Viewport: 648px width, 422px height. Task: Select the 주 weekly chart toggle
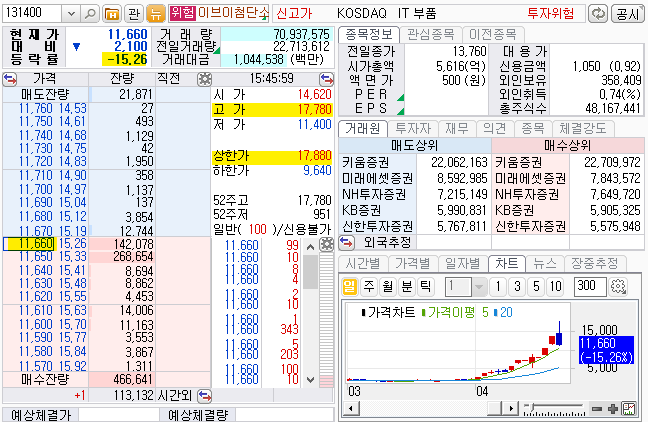click(x=369, y=286)
